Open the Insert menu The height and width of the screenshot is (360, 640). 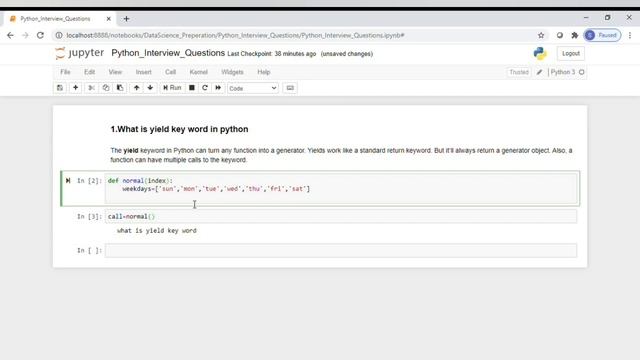(143, 72)
